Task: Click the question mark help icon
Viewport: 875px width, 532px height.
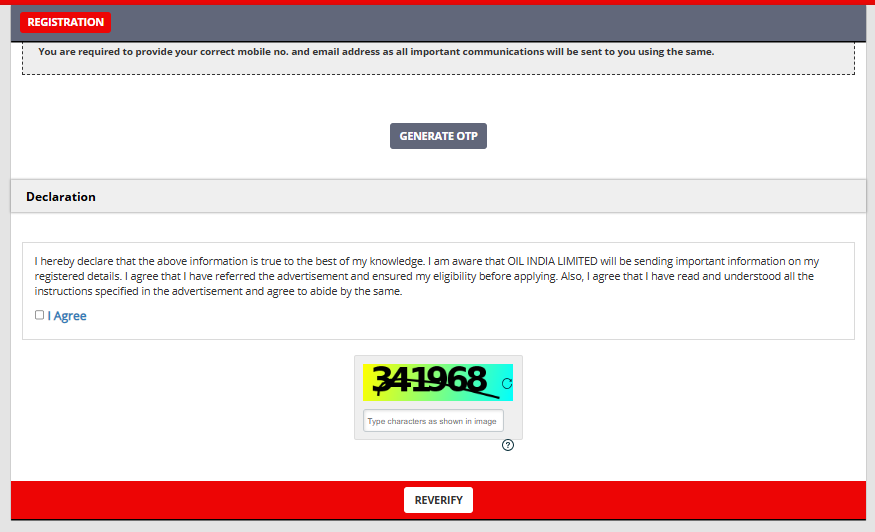Action: click(508, 445)
